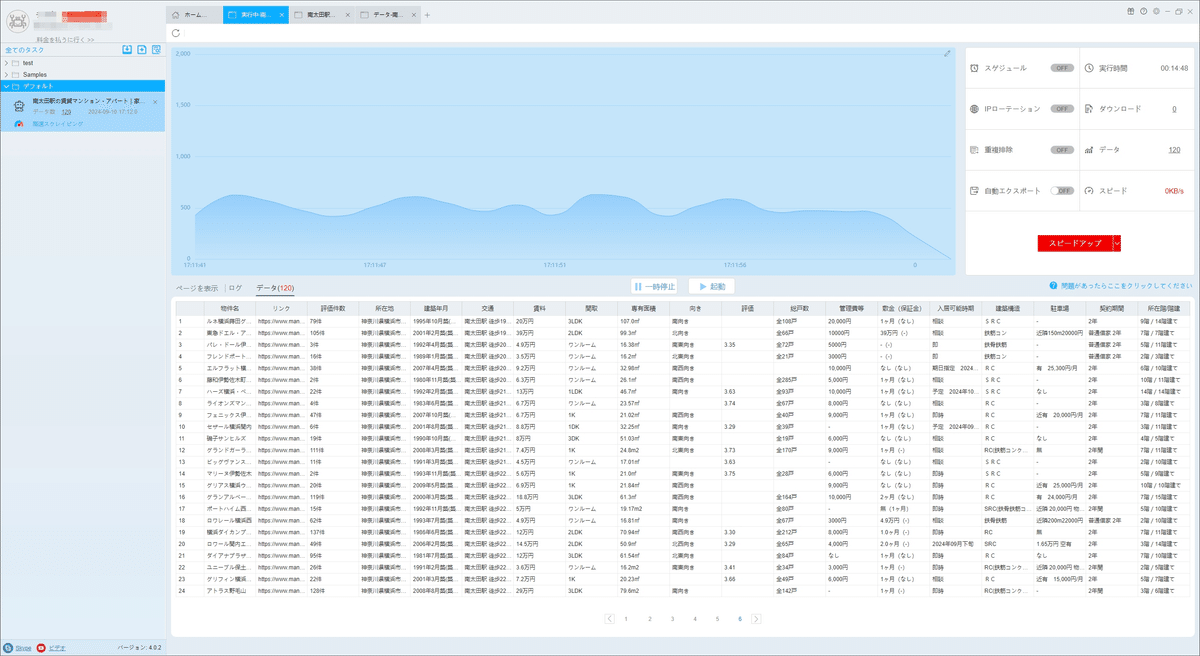Toggle the スケジュール switch
Viewport: 1200px width, 656px height.
(x=1062, y=68)
